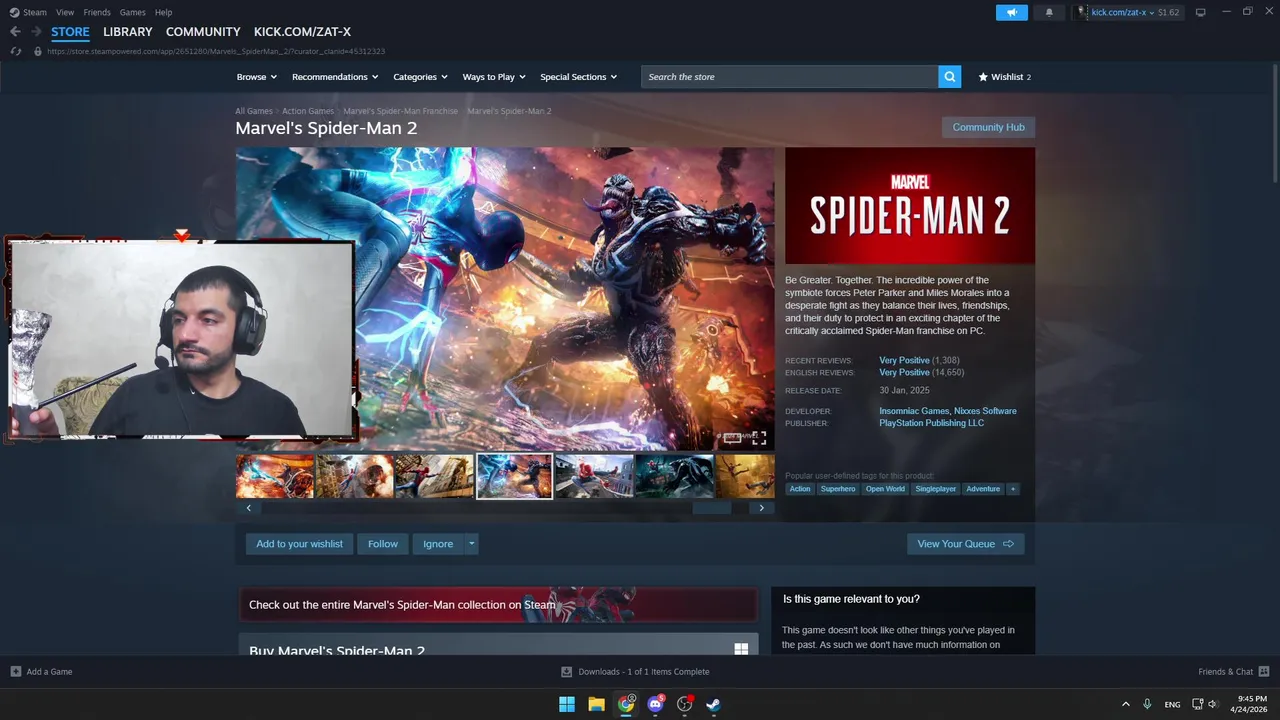
Task: Open the notifications bell
Action: [1049, 12]
